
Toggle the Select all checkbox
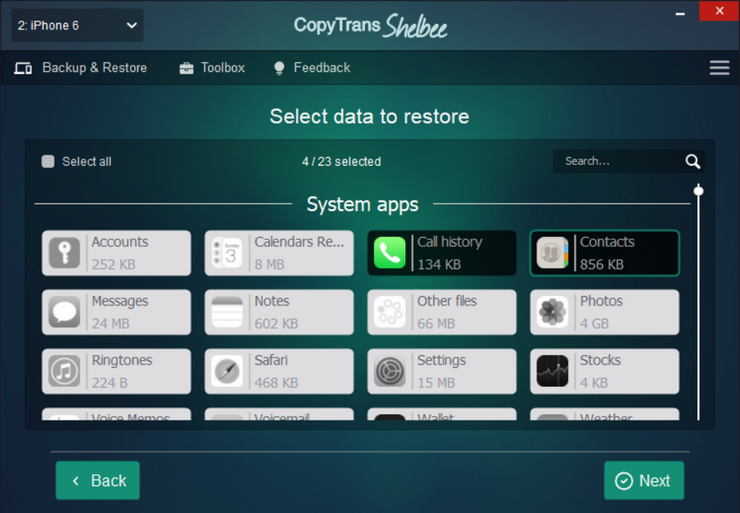click(48, 161)
